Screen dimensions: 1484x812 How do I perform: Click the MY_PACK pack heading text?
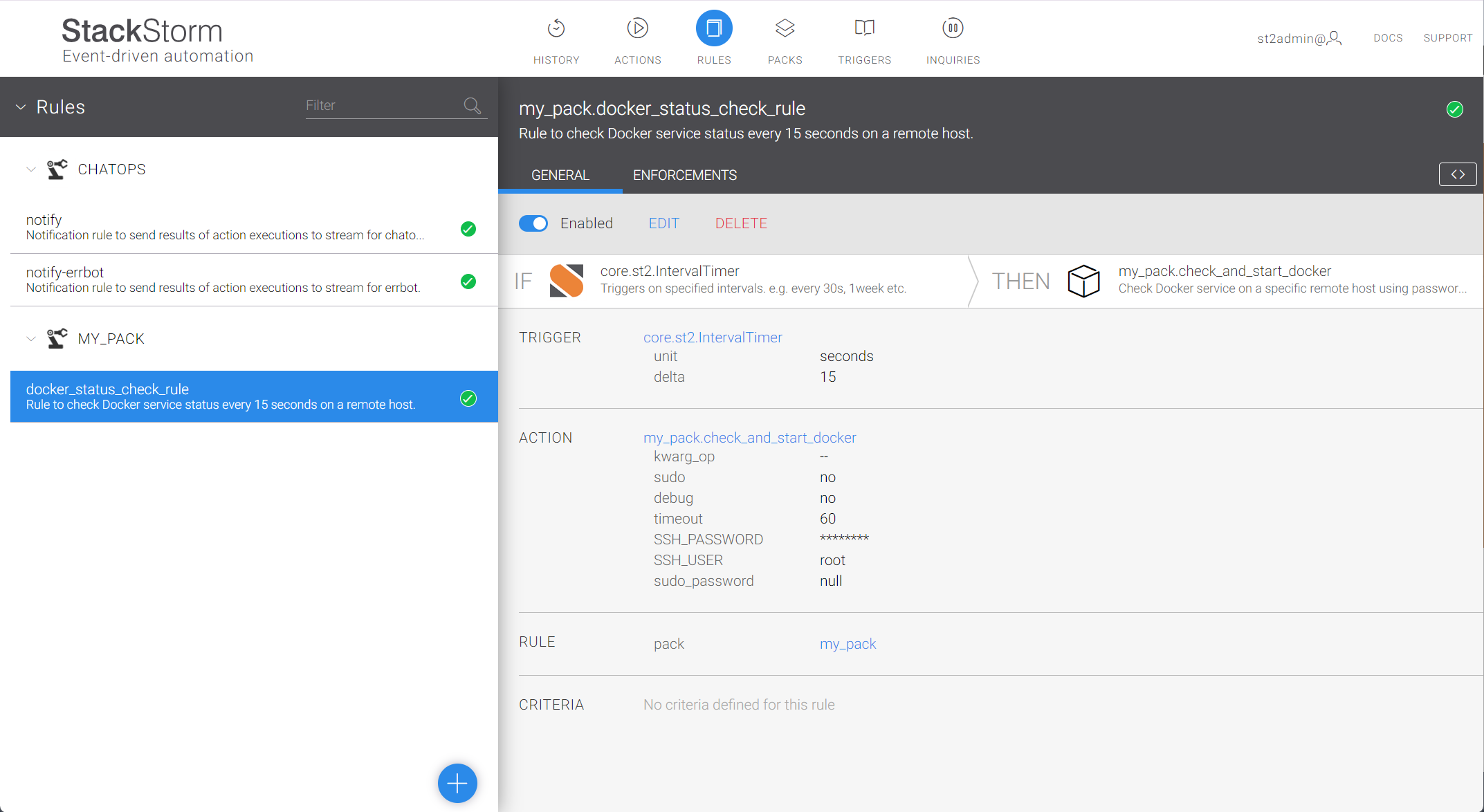(x=111, y=339)
